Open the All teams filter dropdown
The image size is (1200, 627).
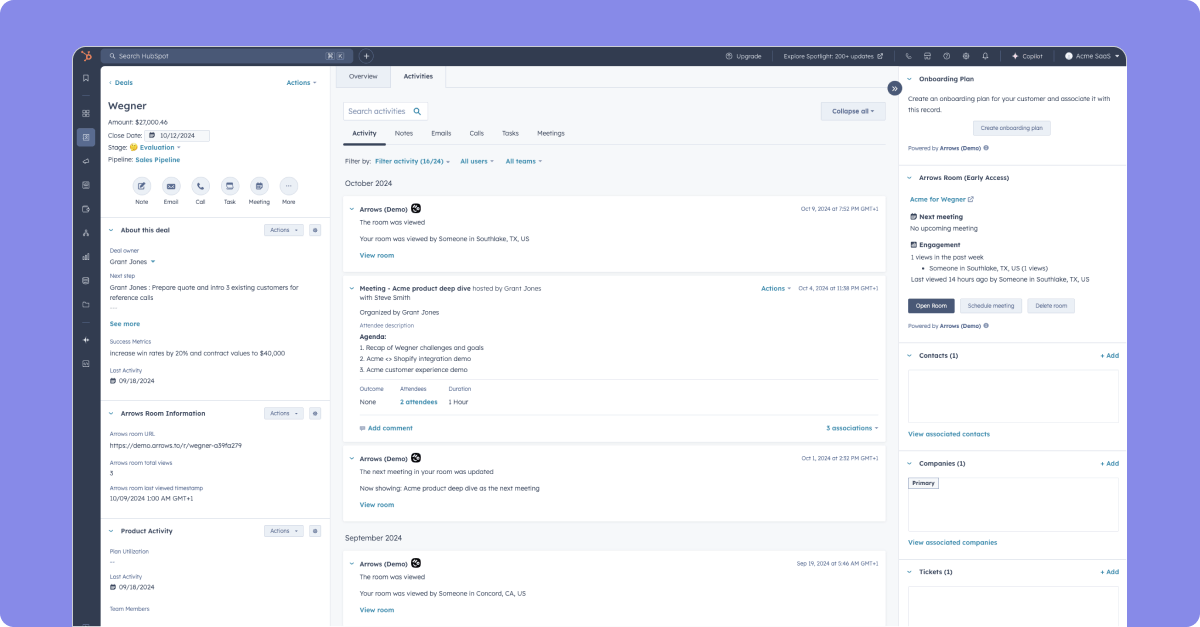tap(524, 161)
